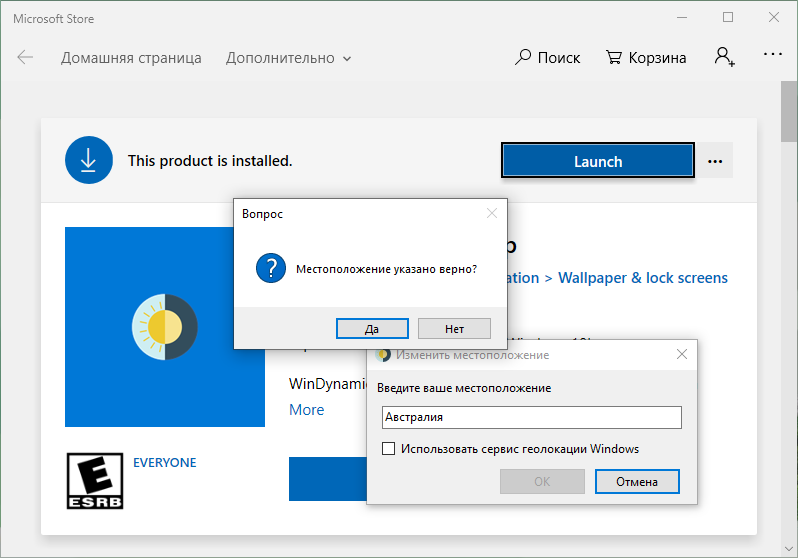Click the "Введите ваше местоположение" label

click(464, 388)
